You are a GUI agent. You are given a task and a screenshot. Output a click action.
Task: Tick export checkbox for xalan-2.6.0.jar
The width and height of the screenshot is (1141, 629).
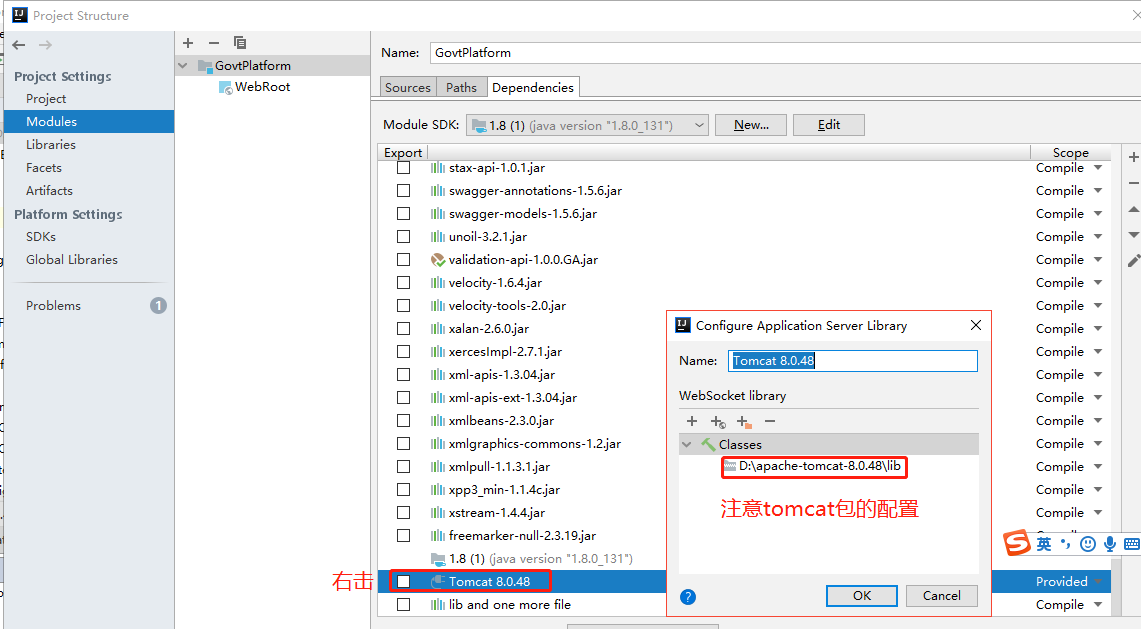tap(403, 328)
